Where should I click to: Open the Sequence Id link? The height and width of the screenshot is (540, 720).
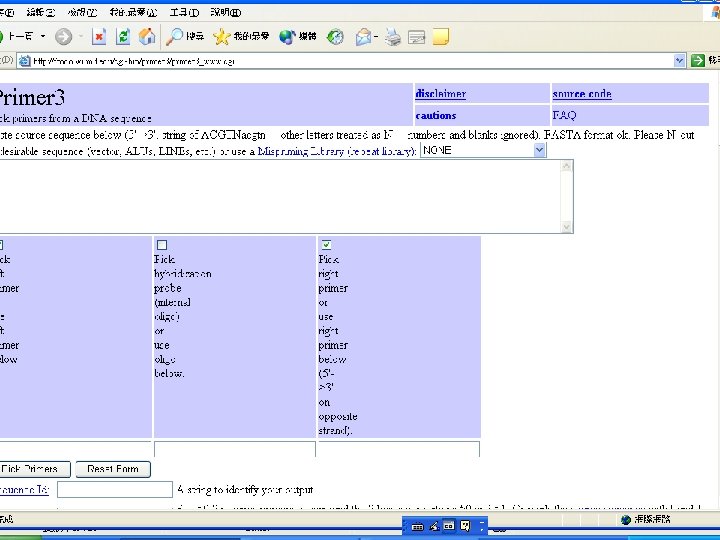point(24,489)
